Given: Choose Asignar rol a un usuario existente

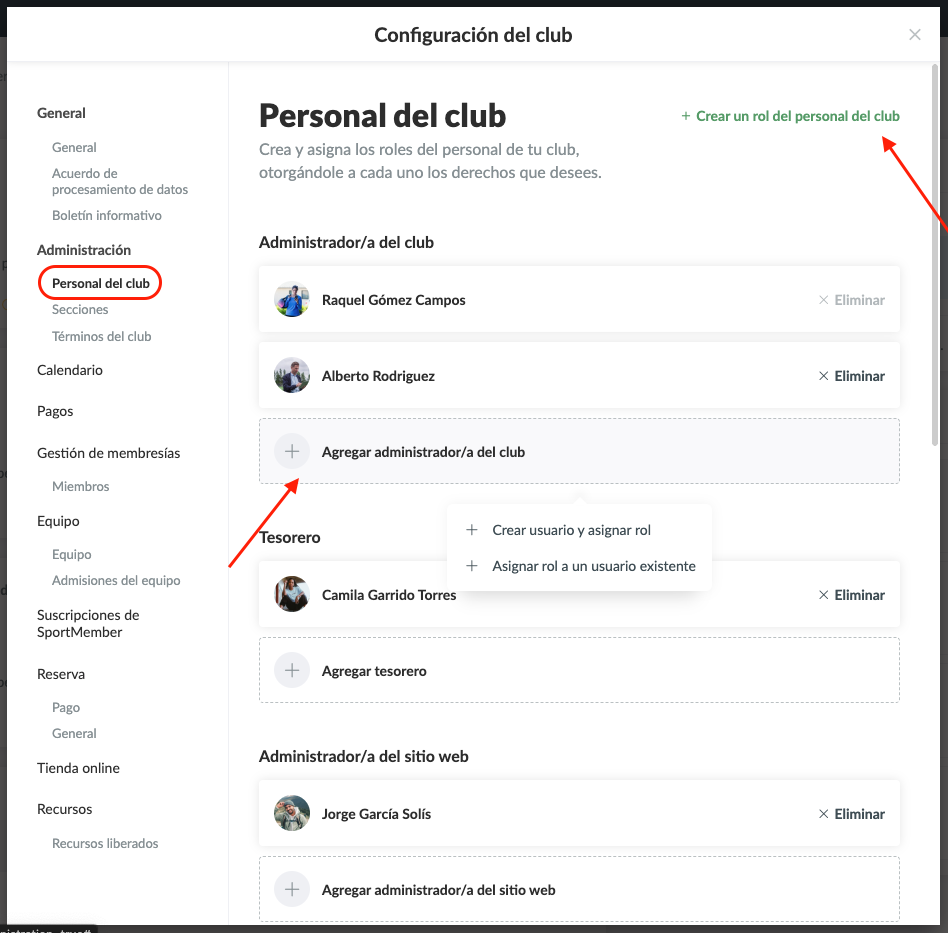Looking at the screenshot, I should (593, 566).
